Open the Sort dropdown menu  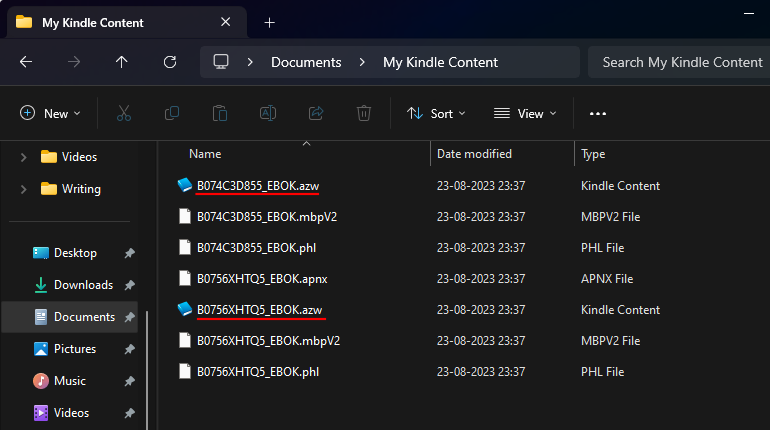click(436, 114)
